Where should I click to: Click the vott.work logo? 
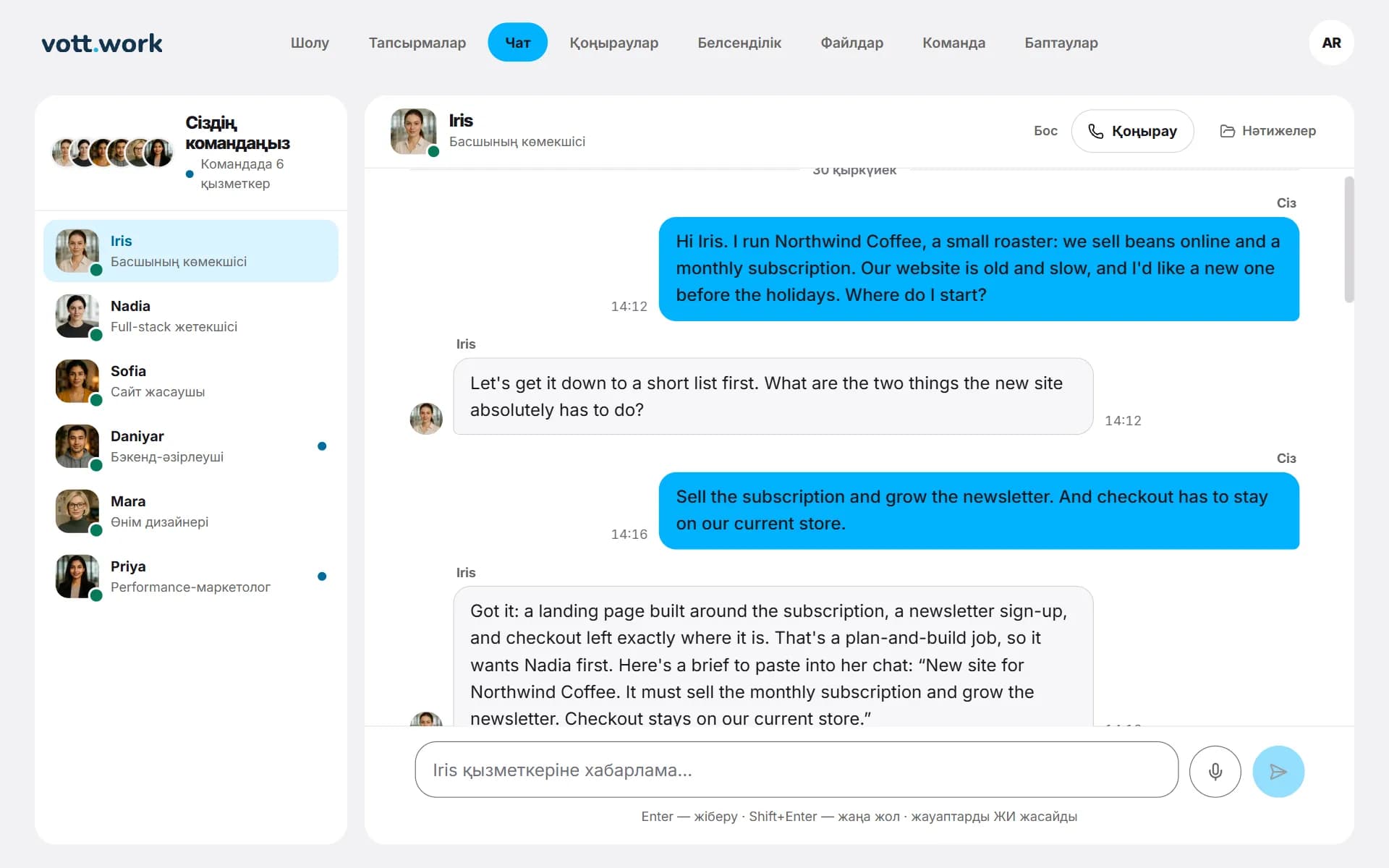click(x=102, y=43)
